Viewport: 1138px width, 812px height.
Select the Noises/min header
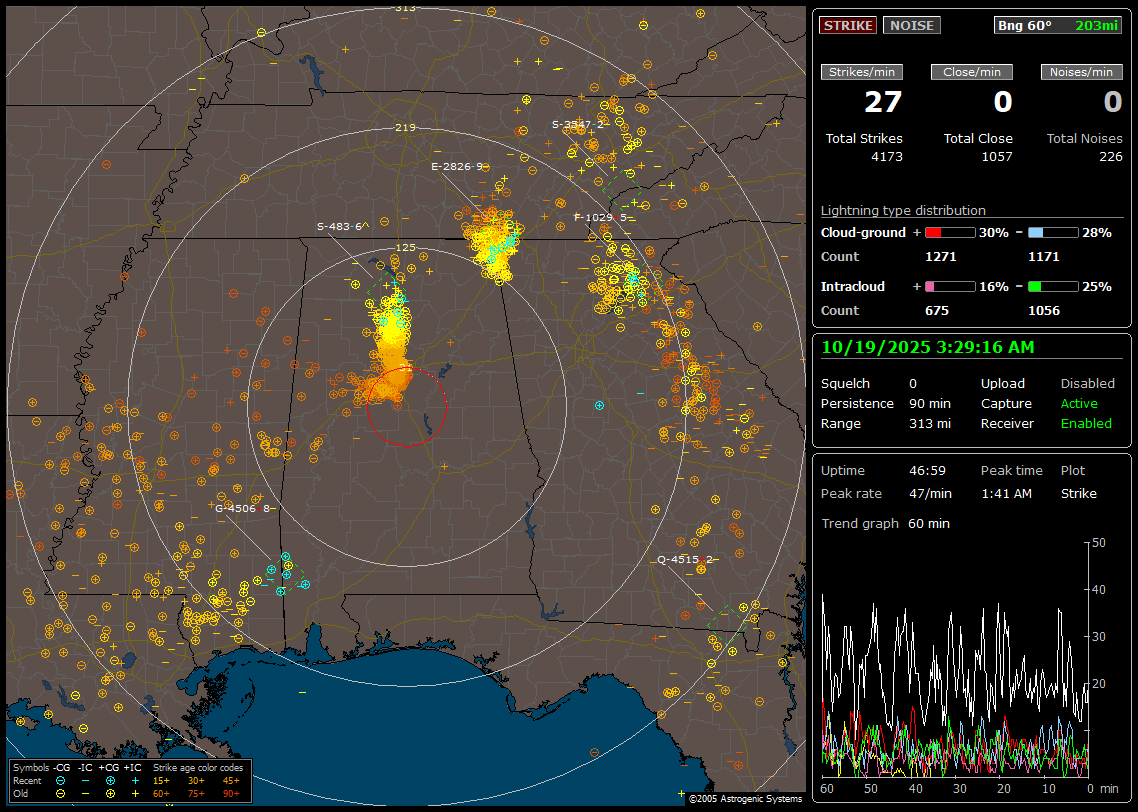tap(1081, 72)
